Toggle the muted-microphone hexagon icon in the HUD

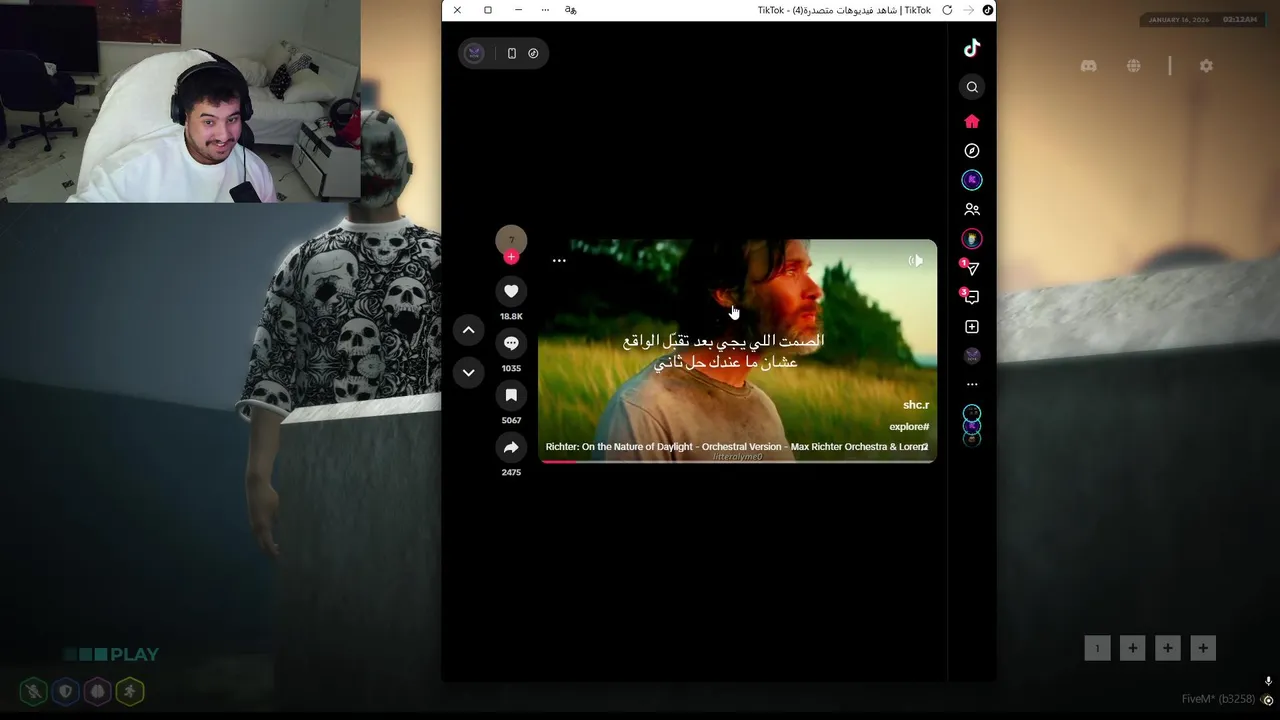(x=33, y=691)
